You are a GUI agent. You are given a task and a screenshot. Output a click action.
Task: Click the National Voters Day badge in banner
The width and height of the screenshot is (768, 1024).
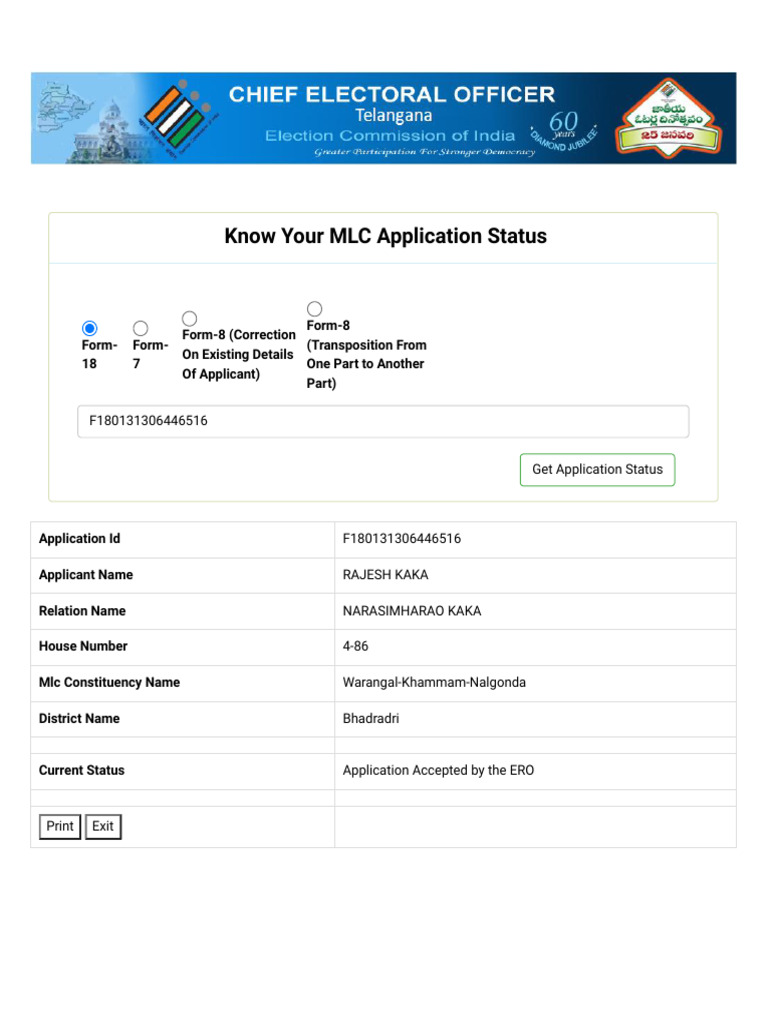click(x=667, y=118)
